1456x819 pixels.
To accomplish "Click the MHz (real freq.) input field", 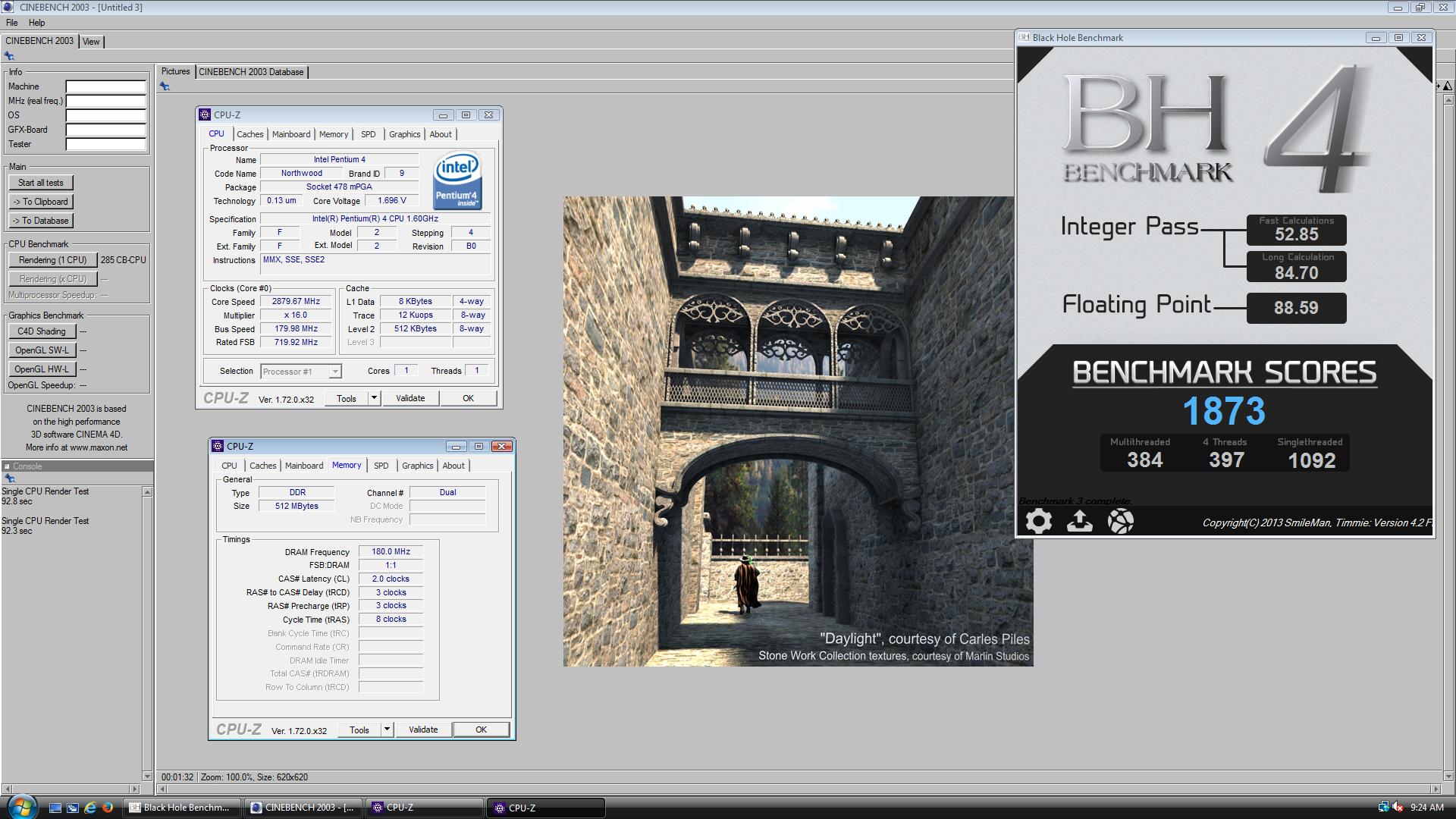I will [x=105, y=101].
